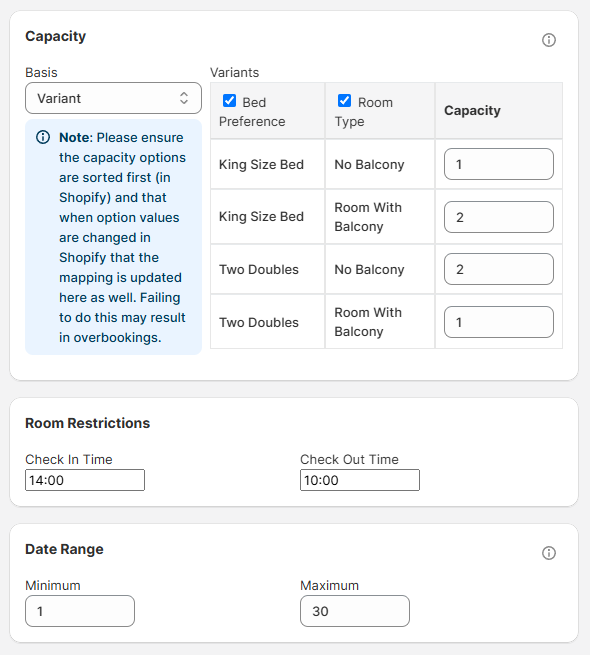This screenshot has height=655, width=590.
Task: Click the Check Out Time field
Action: point(360,480)
